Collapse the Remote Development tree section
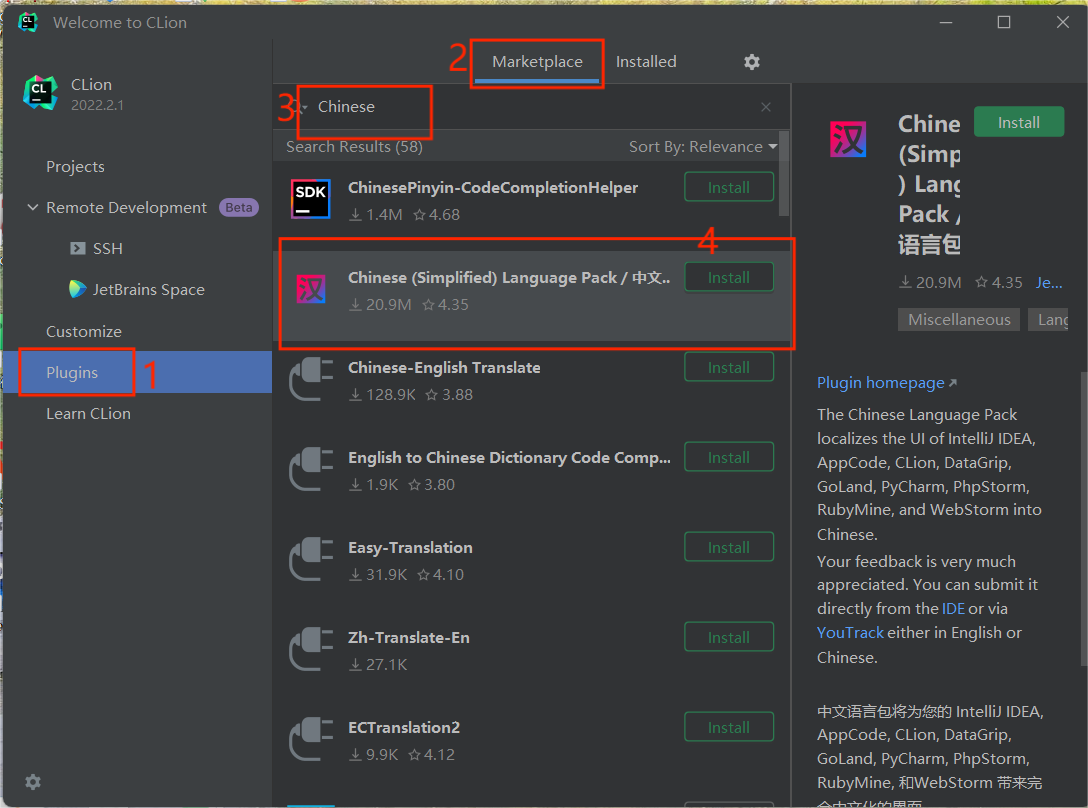1088x808 pixels. pyautogui.click(x=33, y=208)
